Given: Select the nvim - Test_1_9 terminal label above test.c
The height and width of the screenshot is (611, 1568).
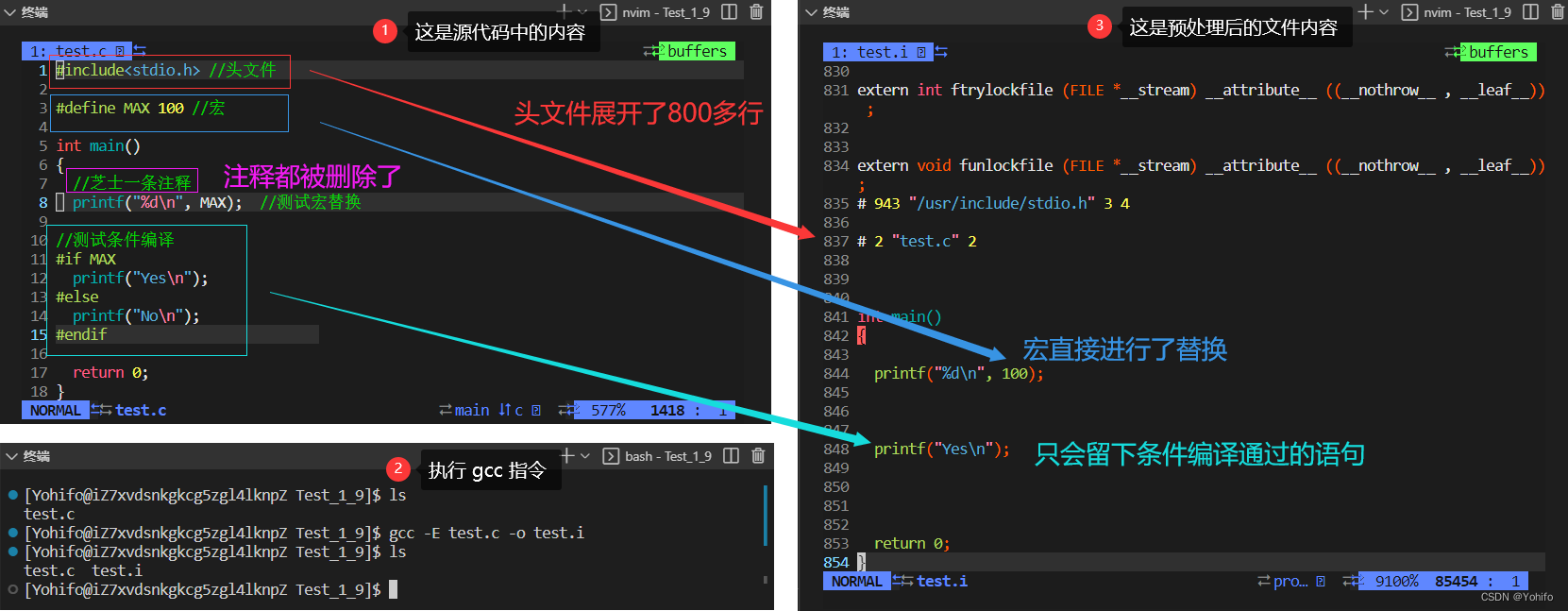Looking at the screenshot, I should point(666,12).
